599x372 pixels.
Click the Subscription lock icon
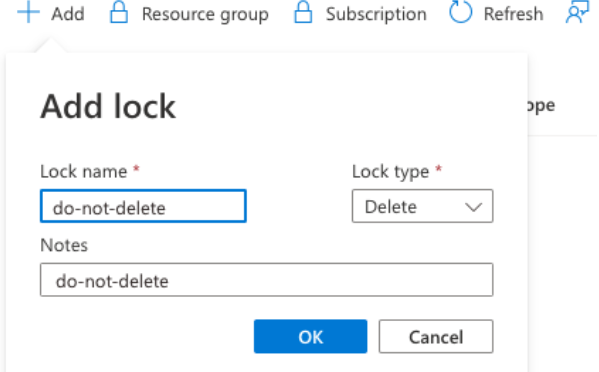(303, 12)
